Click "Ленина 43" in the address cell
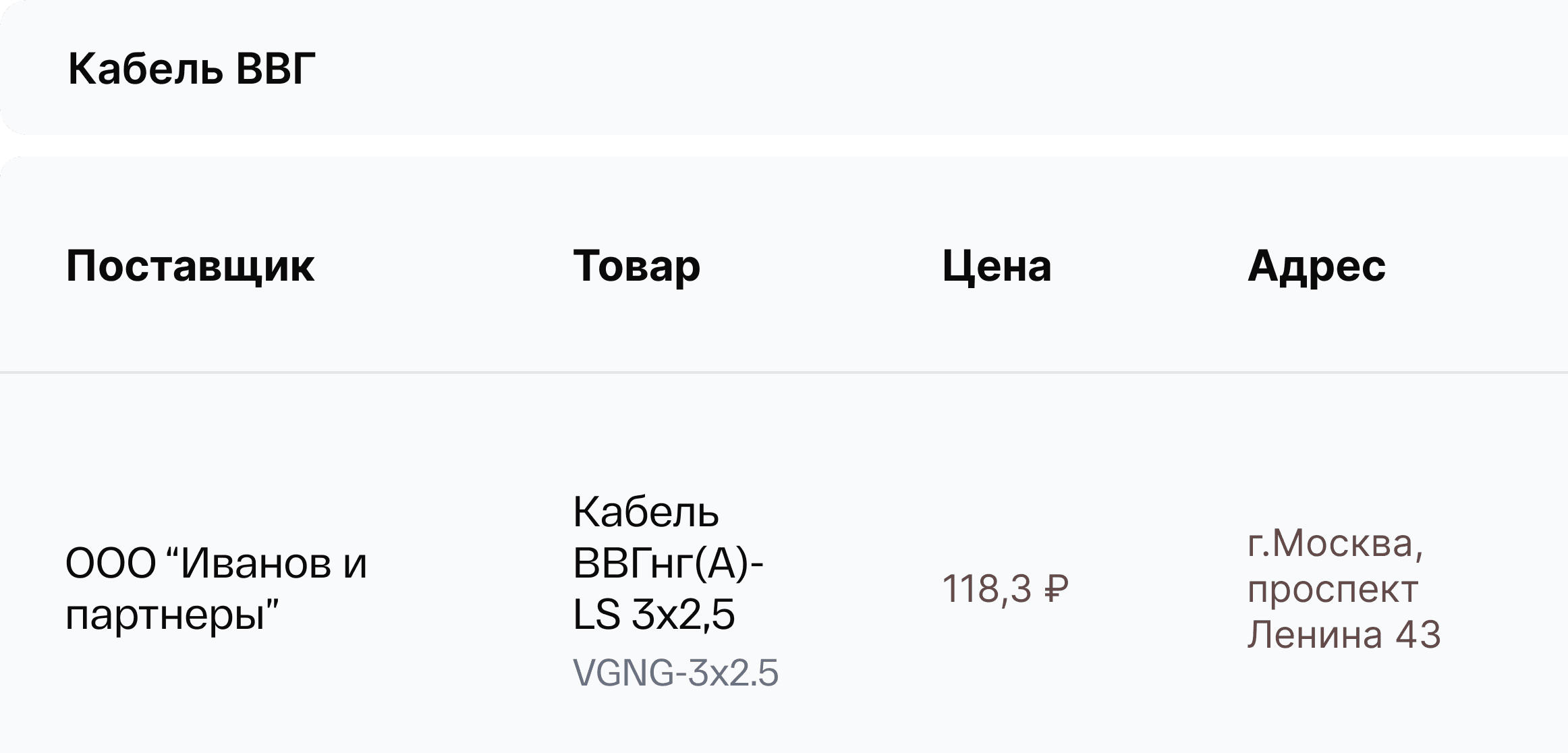The height and width of the screenshot is (753, 1568). 1343,634
